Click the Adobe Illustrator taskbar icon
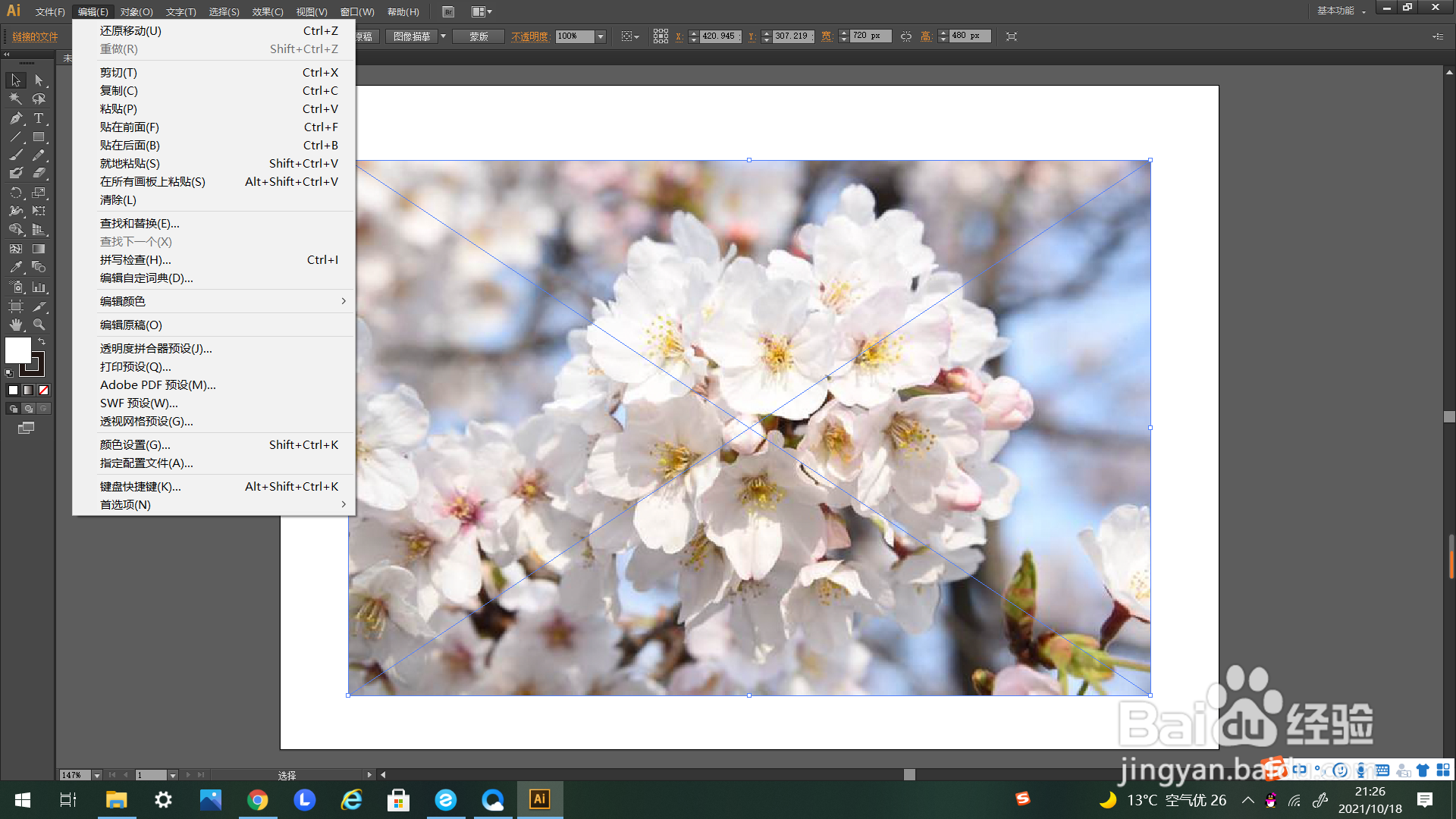Screen dimensions: 1456x819 pos(539,799)
